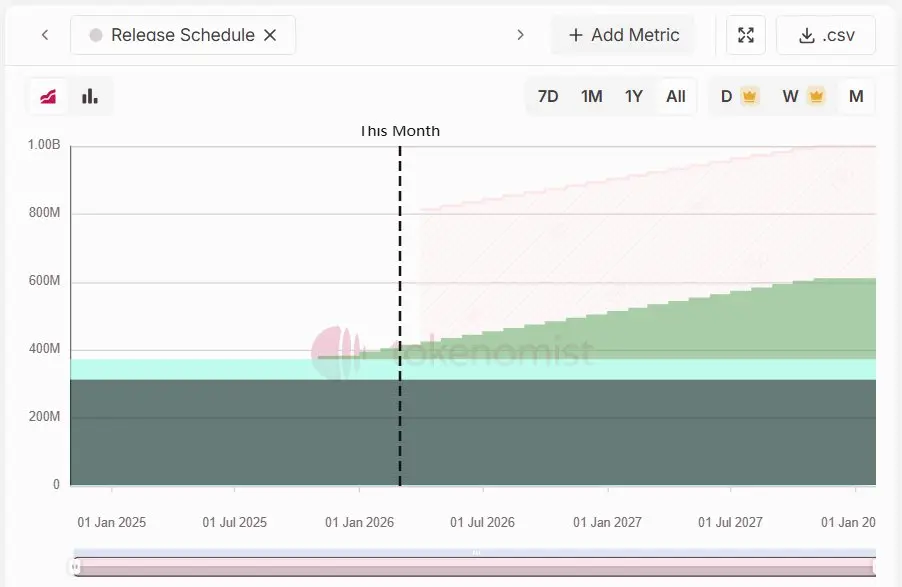Click the 01 Jan 2027 axis label
902x587 pixels.
point(607,523)
